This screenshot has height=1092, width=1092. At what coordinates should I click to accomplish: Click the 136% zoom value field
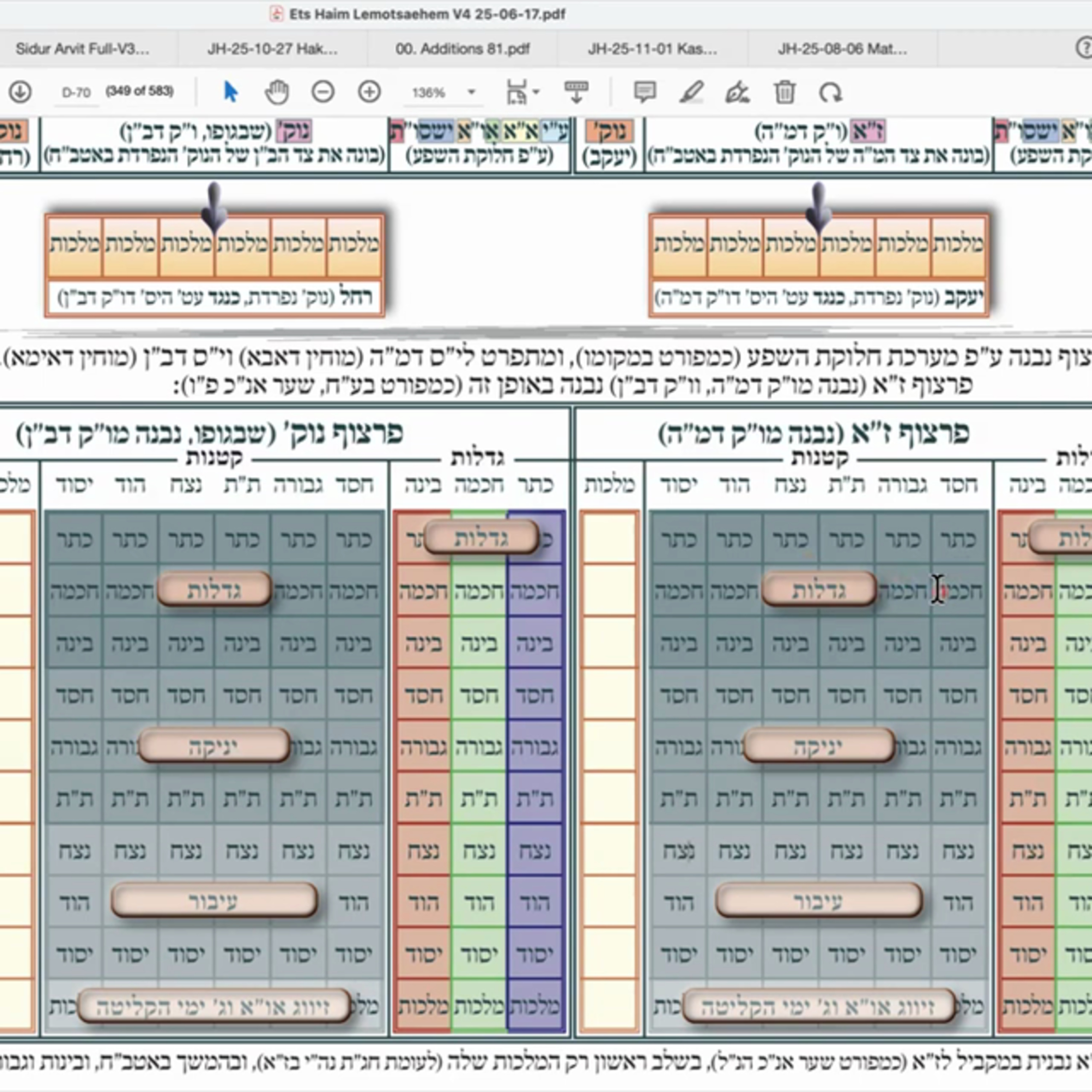pyautogui.click(x=428, y=92)
